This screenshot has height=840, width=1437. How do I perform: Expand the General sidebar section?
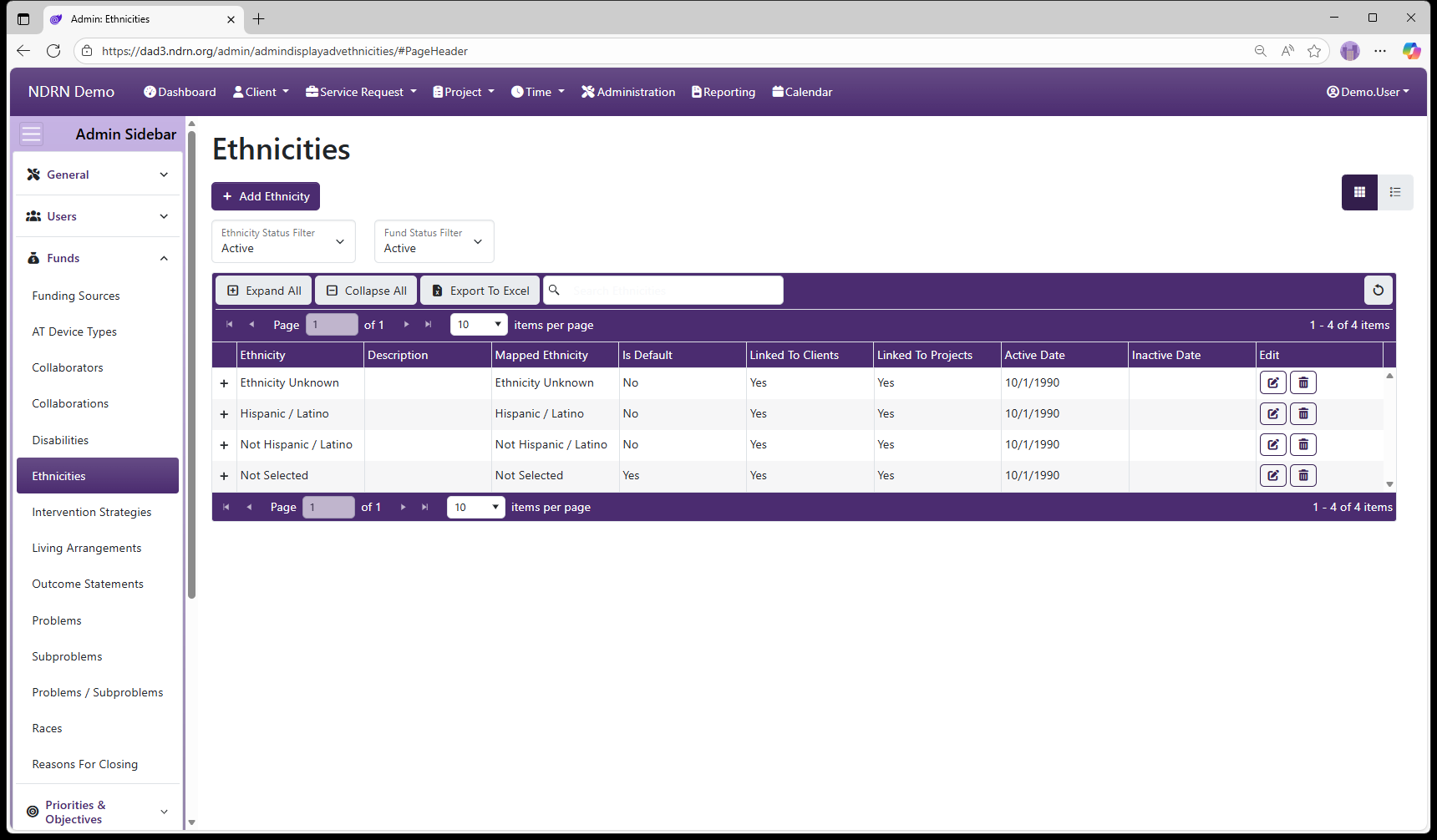pos(98,175)
